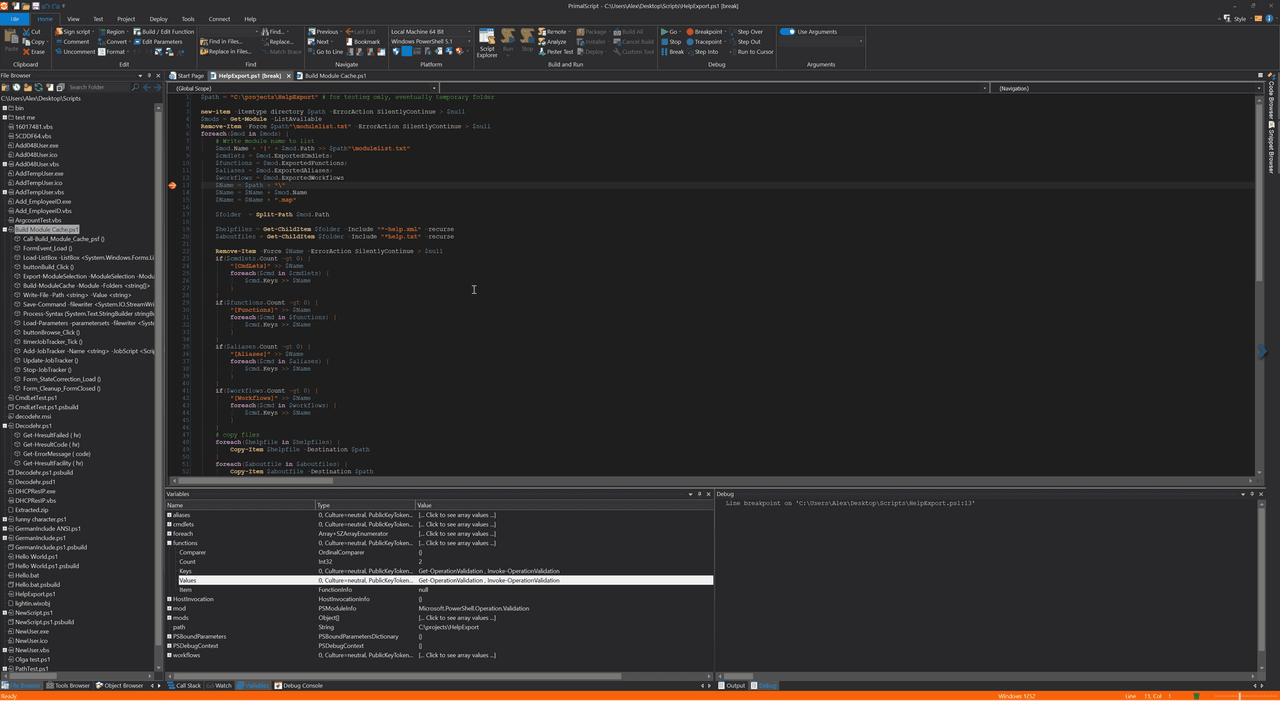Open the Script Explorer

pyautogui.click(x=487, y=42)
